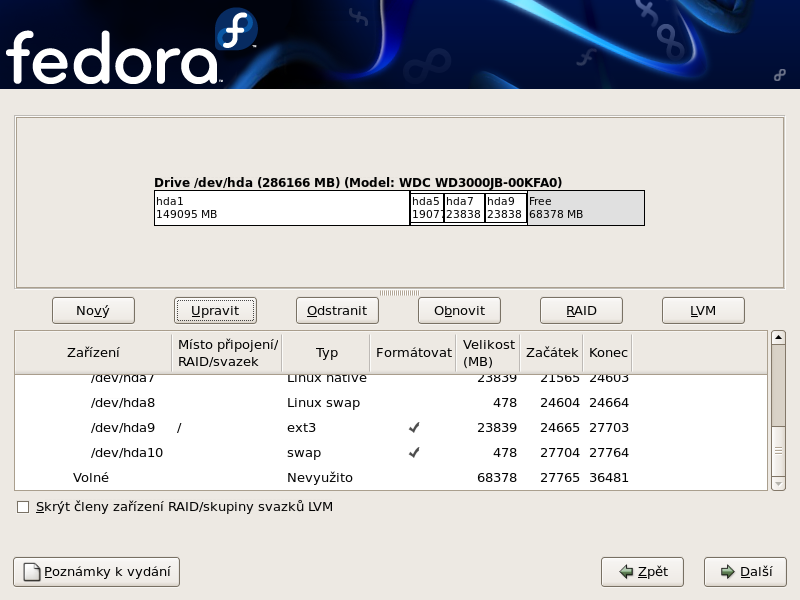Viewport: 800px width, 600px height.
Task: Click start value "24665"
Action: (560, 428)
